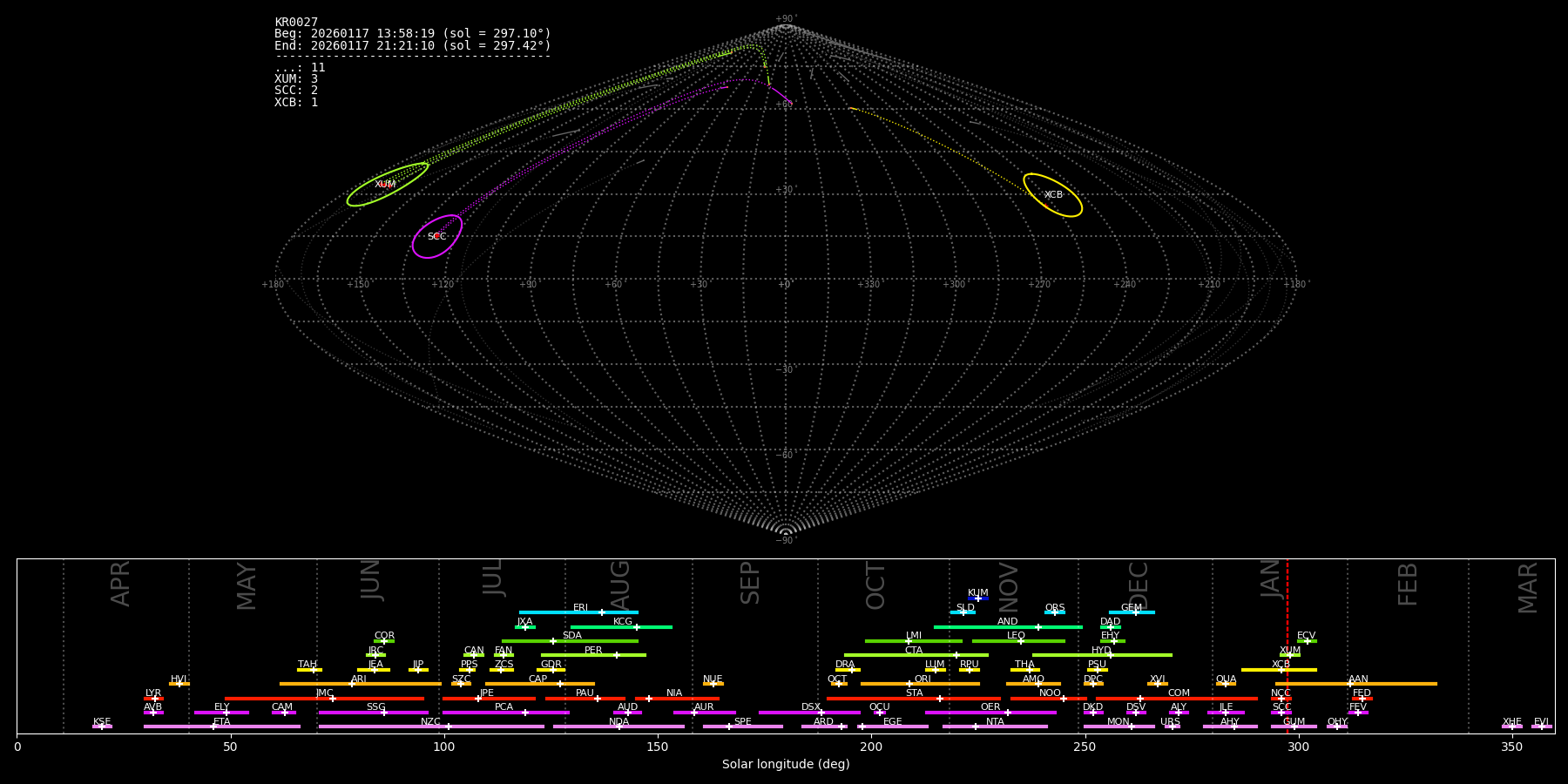This screenshot has height=784, width=1568.
Task: Click the Solar longitude axis label
Action: click(x=785, y=765)
